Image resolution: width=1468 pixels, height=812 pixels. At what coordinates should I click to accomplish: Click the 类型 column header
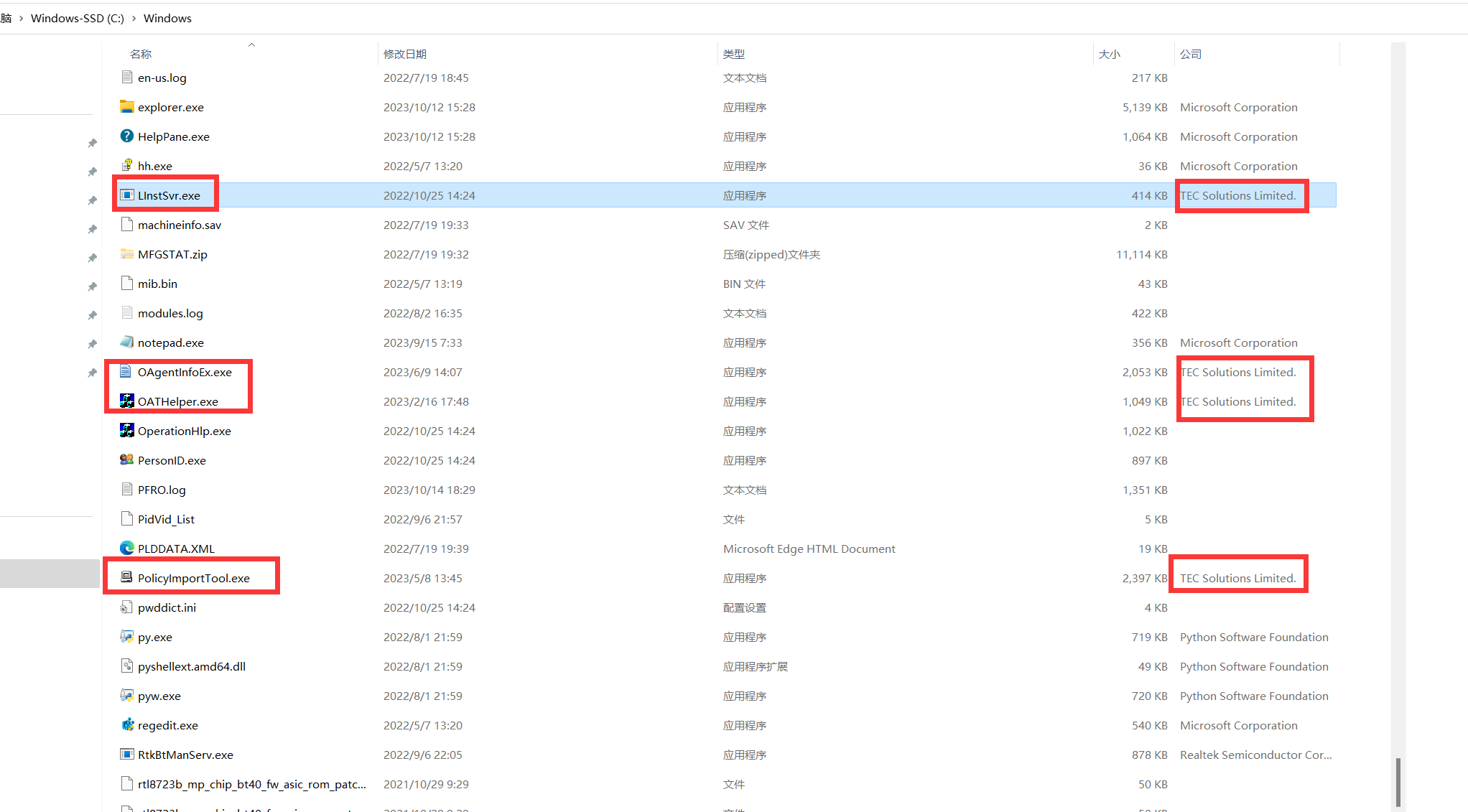pos(733,54)
